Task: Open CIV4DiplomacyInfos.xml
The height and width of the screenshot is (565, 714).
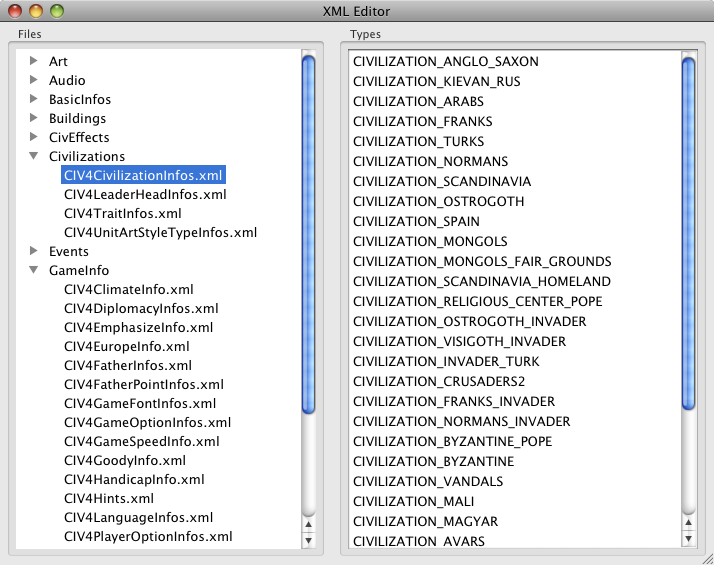Action: click(x=141, y=309)
